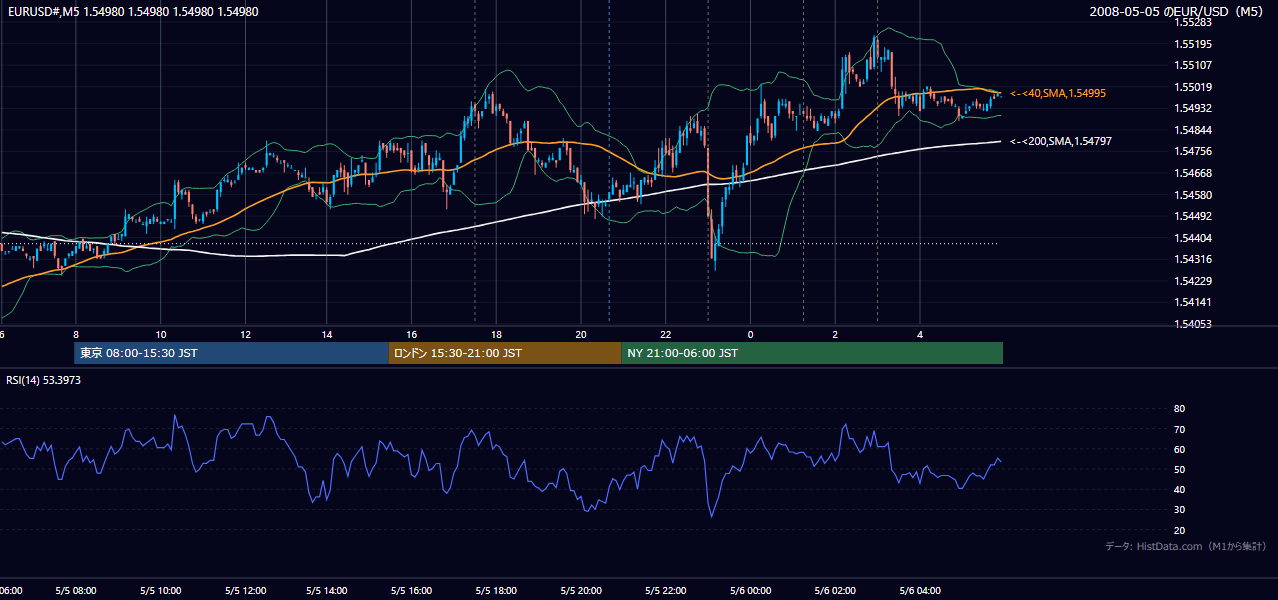Click hour label 0 below price chart
This screenshot has width=1278, height=600.
pos(750,333)
